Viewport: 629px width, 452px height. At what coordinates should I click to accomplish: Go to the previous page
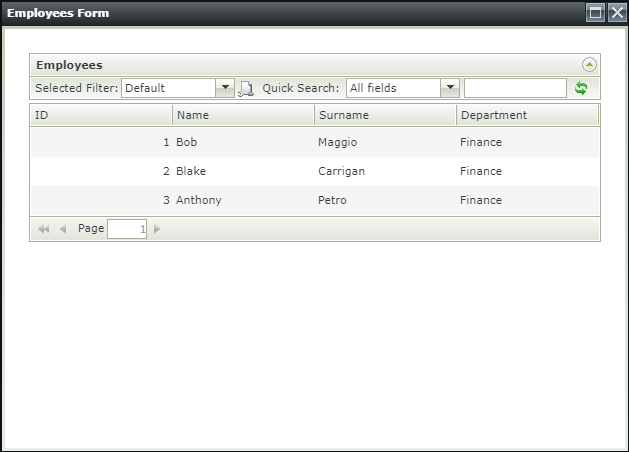point(62,229)
